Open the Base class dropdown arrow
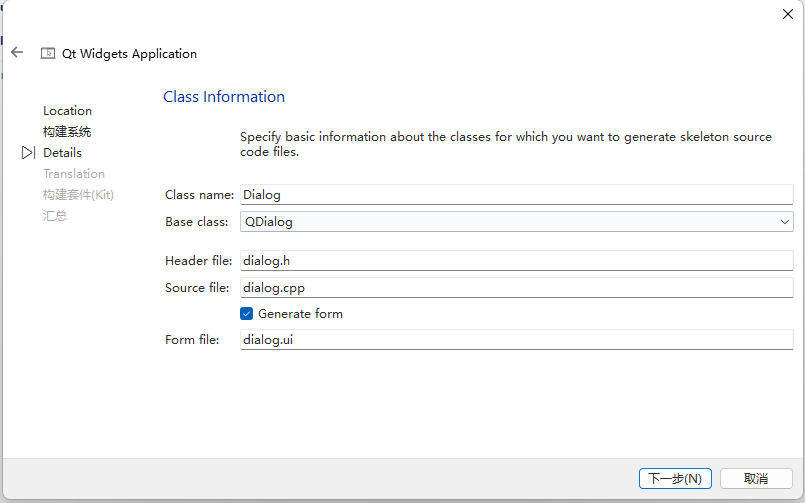 [x=784, y=222]
